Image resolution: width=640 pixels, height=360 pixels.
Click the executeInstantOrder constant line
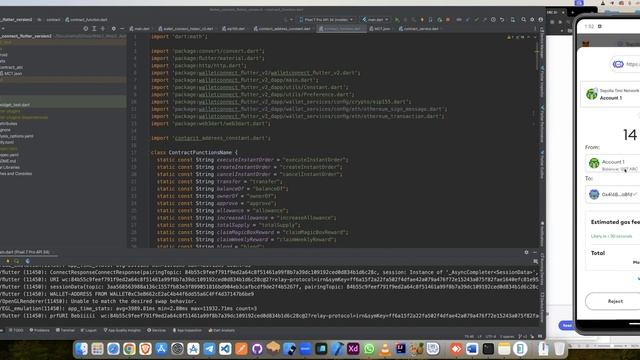tap(253, 160)
